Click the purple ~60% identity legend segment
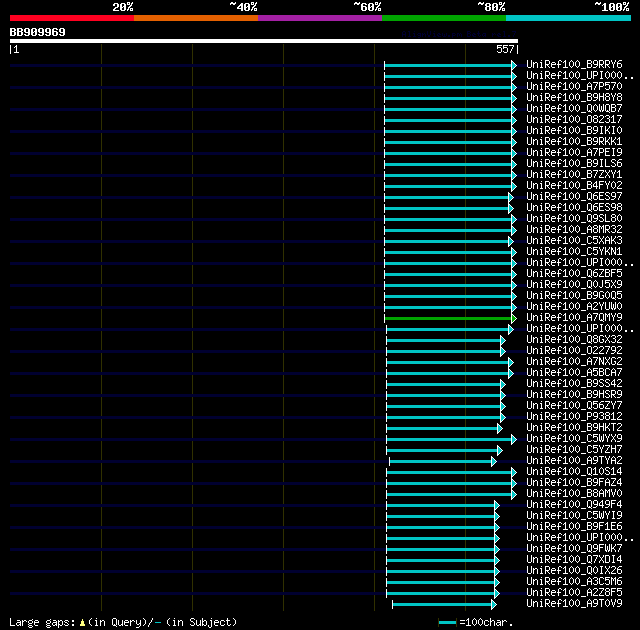Viewport: 640px width, 630px height. coord(320,18)
